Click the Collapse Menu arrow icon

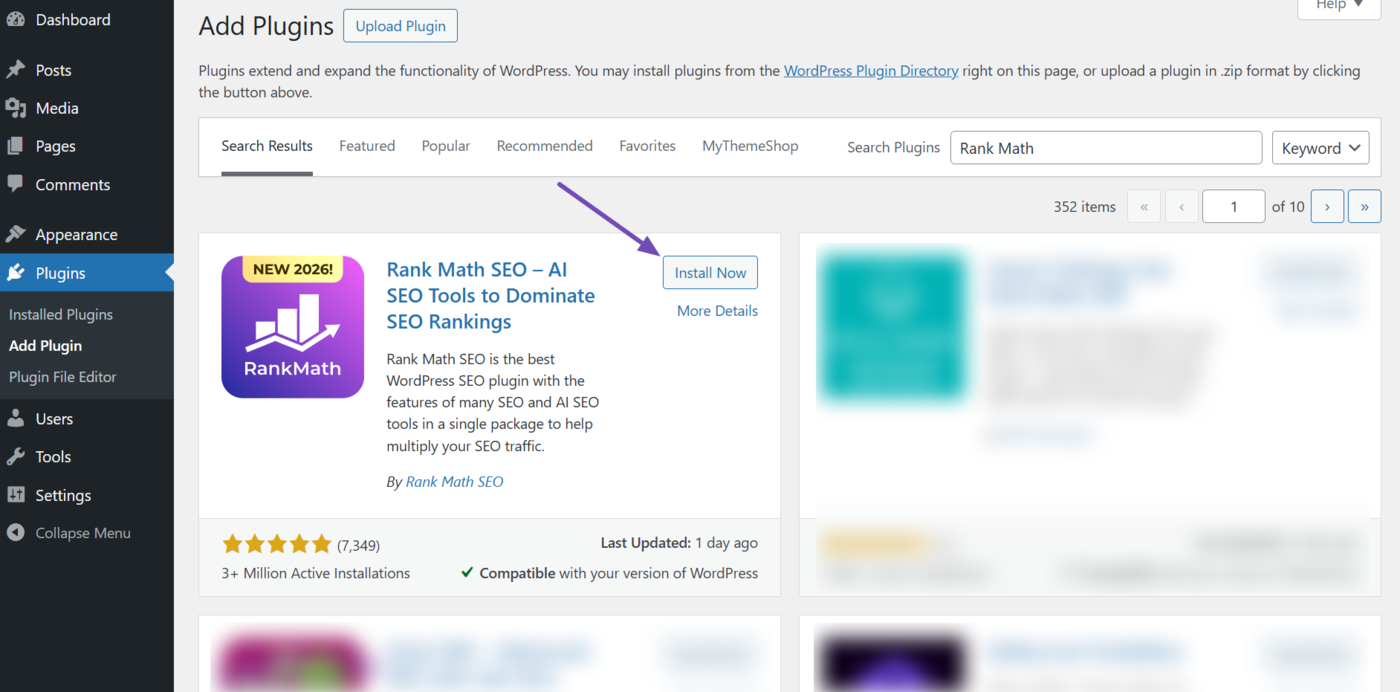(15, 533)
